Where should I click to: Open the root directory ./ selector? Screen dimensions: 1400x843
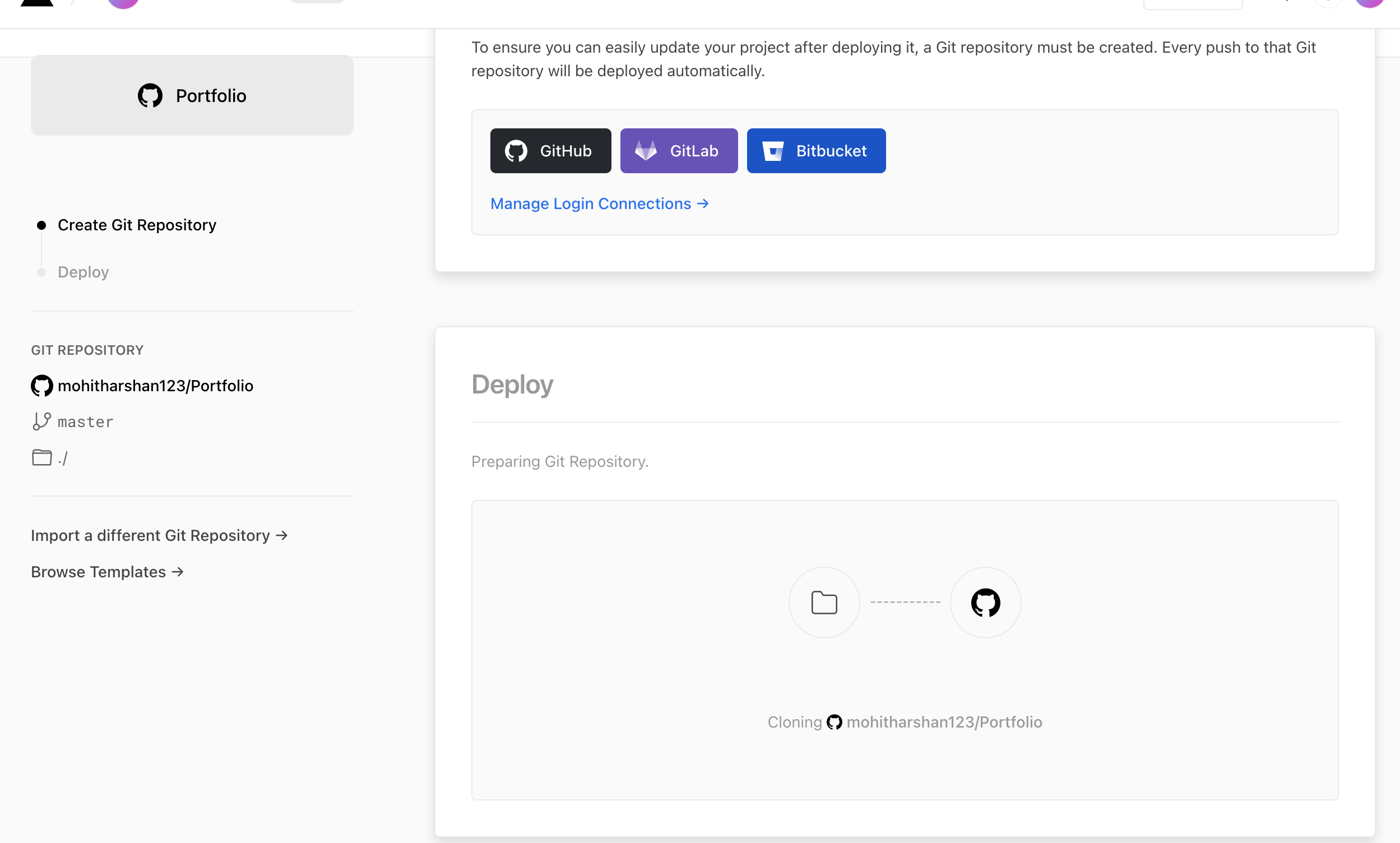[x=62, y=457]
